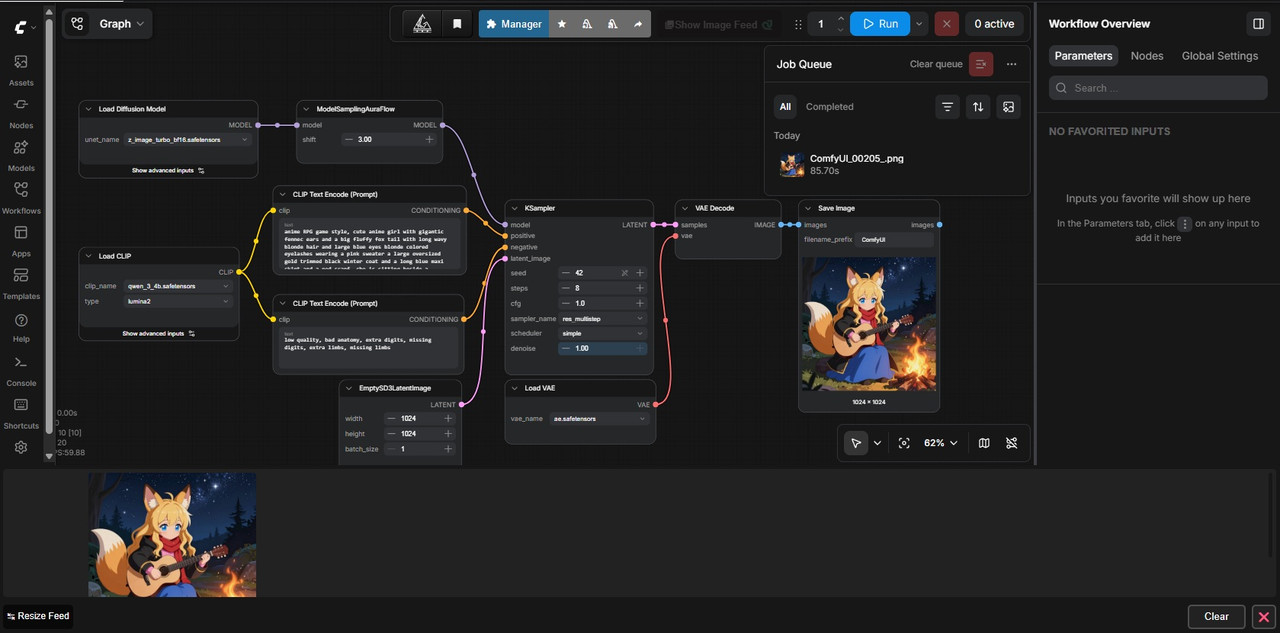Select the All tab in Job Queue
This screenshot has height=633, width=1280.
(785, 107)
